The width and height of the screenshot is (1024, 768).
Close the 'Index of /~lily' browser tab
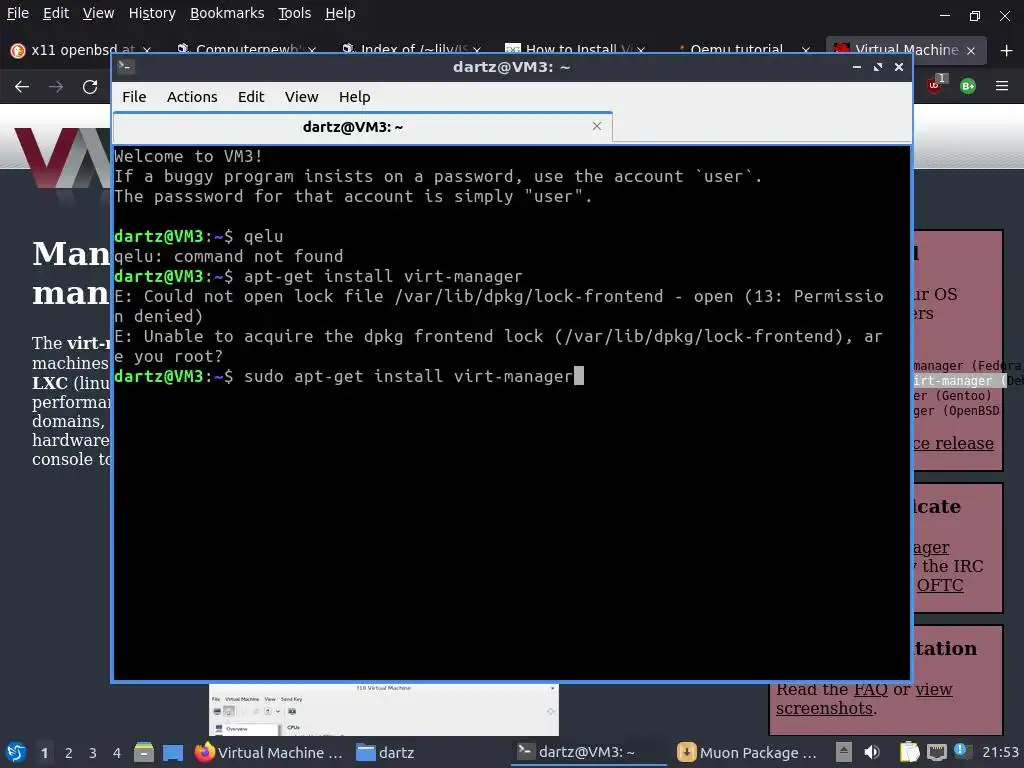point(477,50)
